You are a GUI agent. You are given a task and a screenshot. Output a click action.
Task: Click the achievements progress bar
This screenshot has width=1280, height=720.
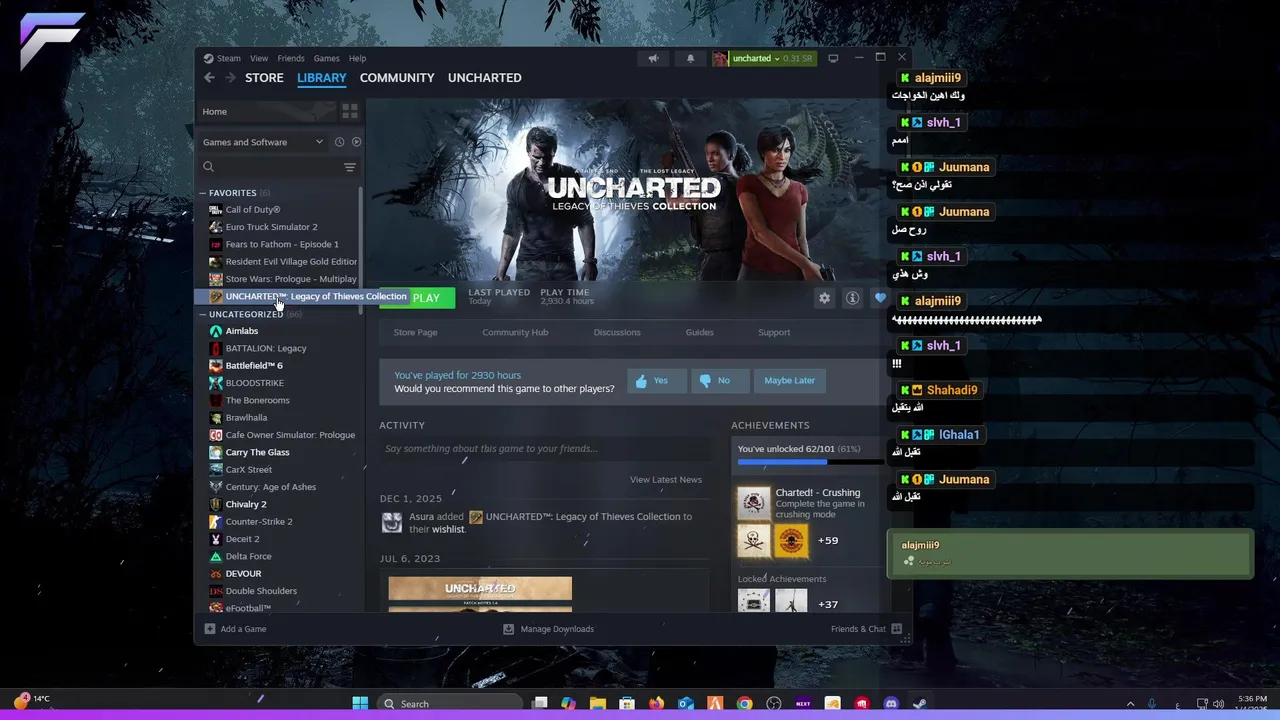(x=810, y=462)
